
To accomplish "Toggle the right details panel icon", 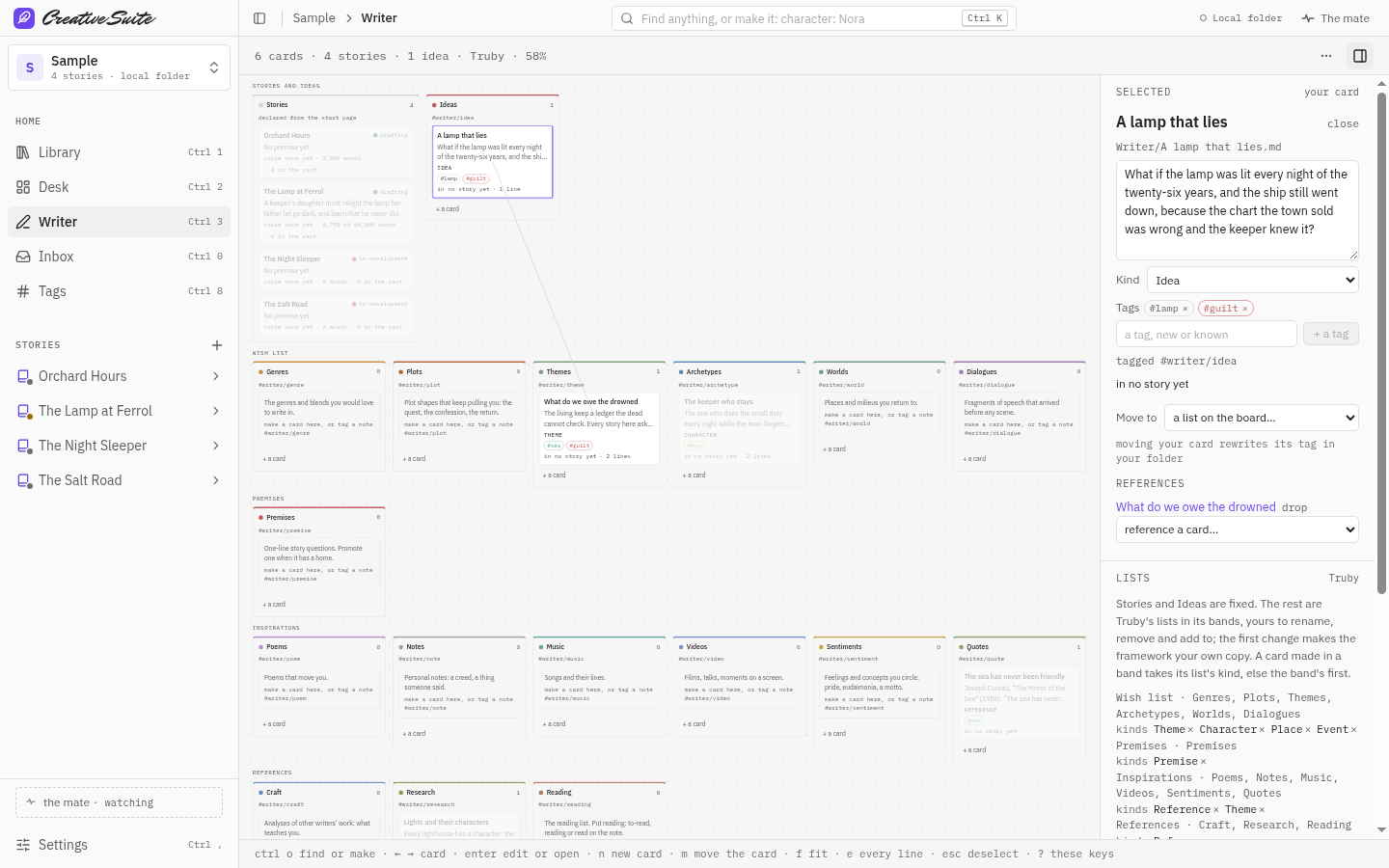I will (x=1360, y=56).
